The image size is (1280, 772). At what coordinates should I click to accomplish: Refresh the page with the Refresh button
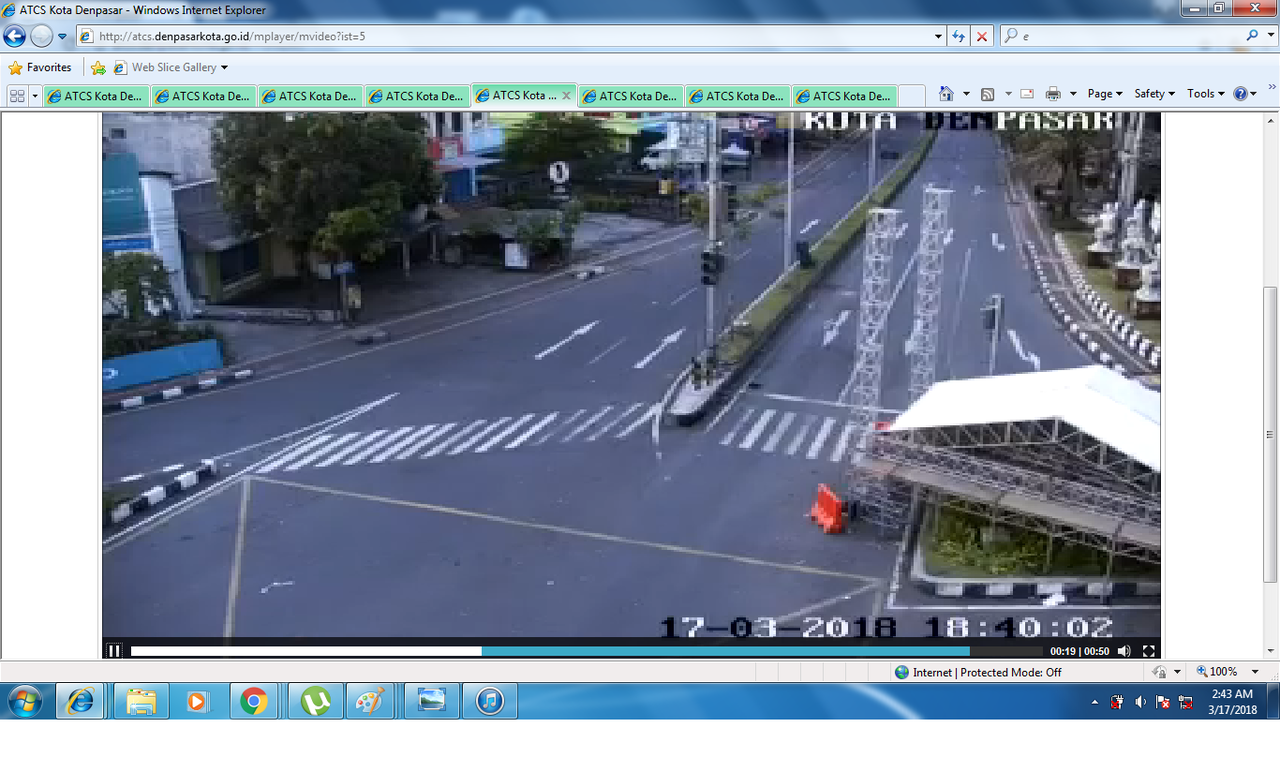959,36
